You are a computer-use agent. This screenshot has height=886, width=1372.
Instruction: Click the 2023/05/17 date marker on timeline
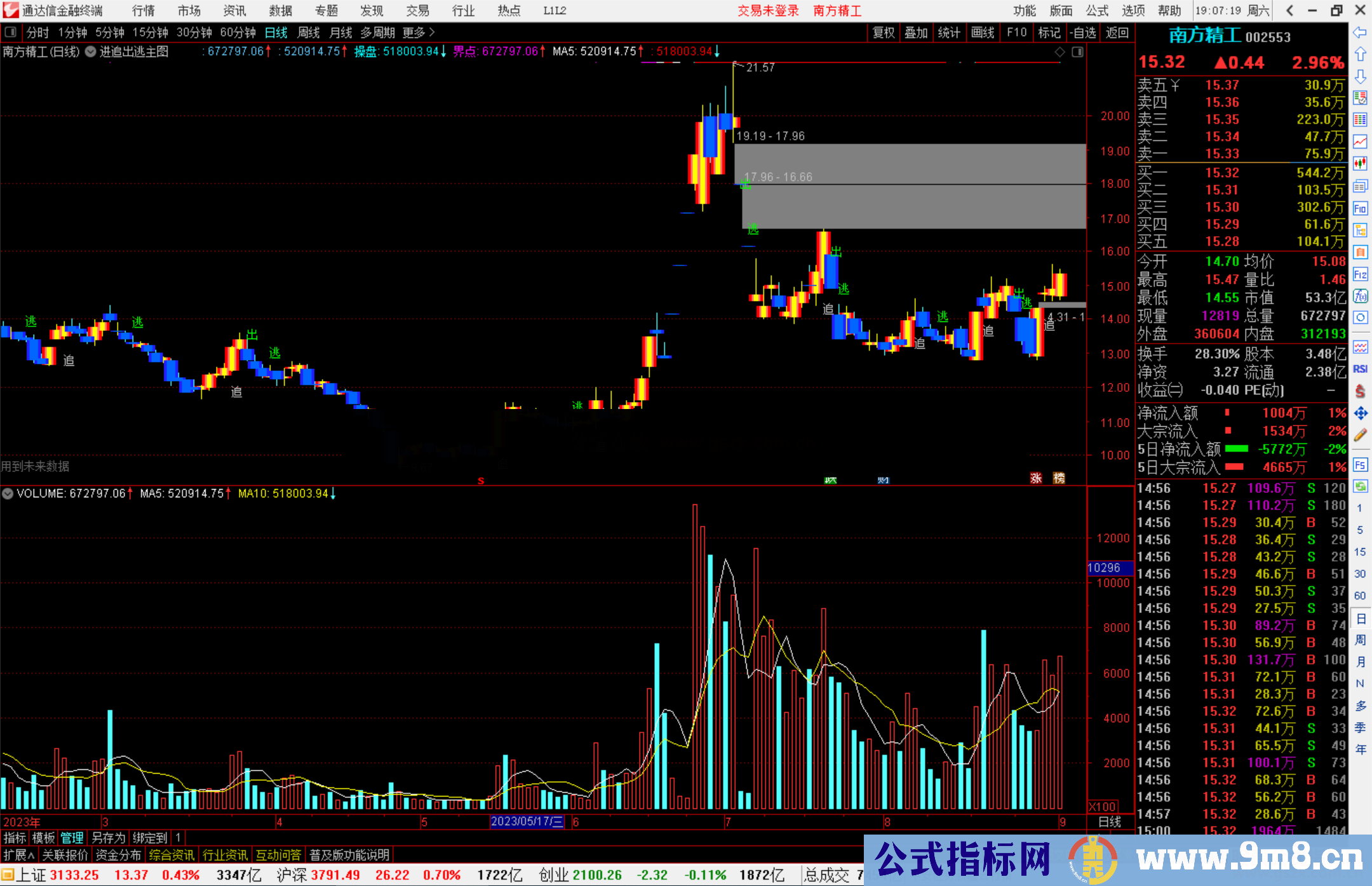click(527, 821)
